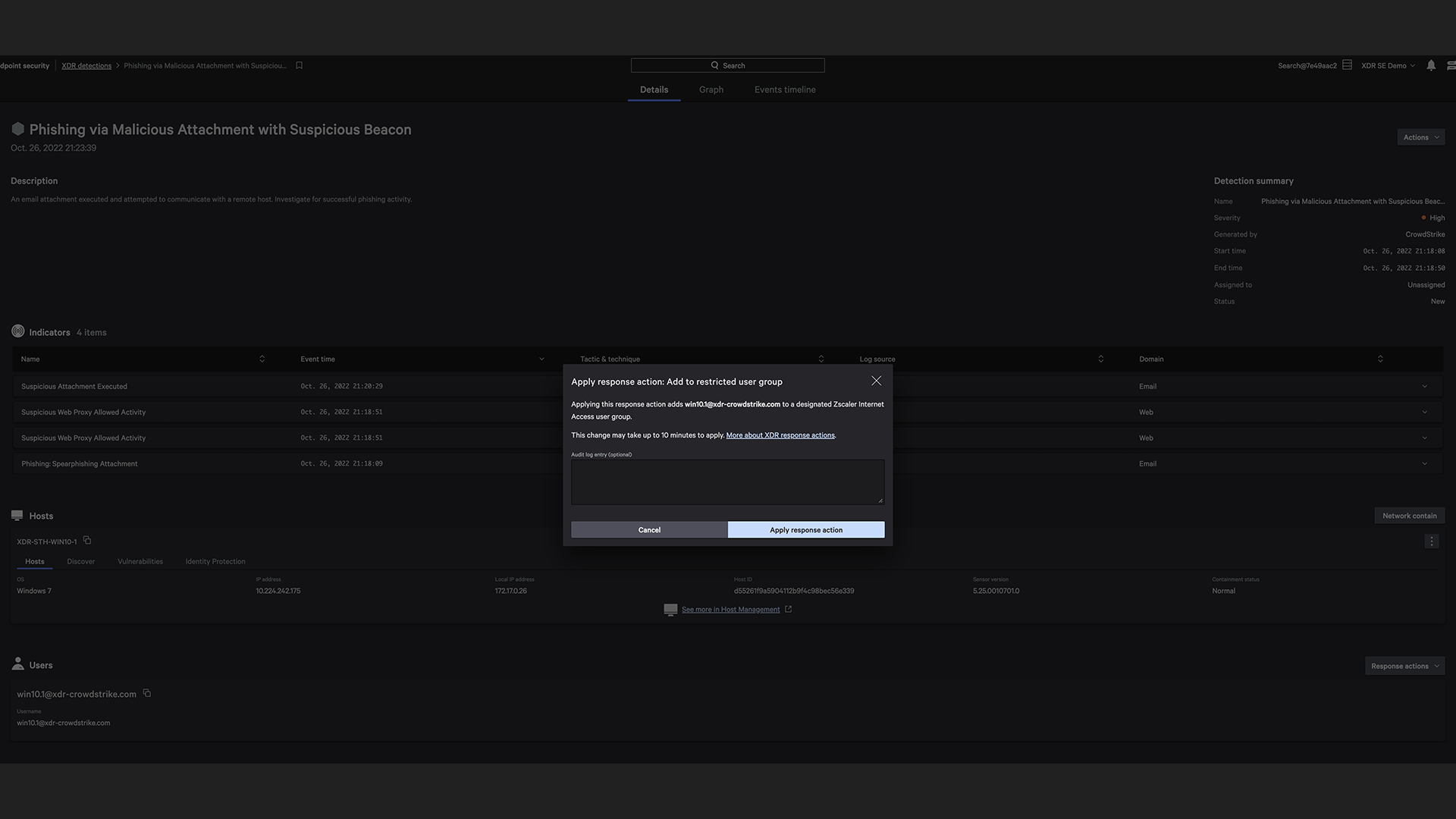
Task: Open the notifications bell
Action: click(x=1430, y=66)
